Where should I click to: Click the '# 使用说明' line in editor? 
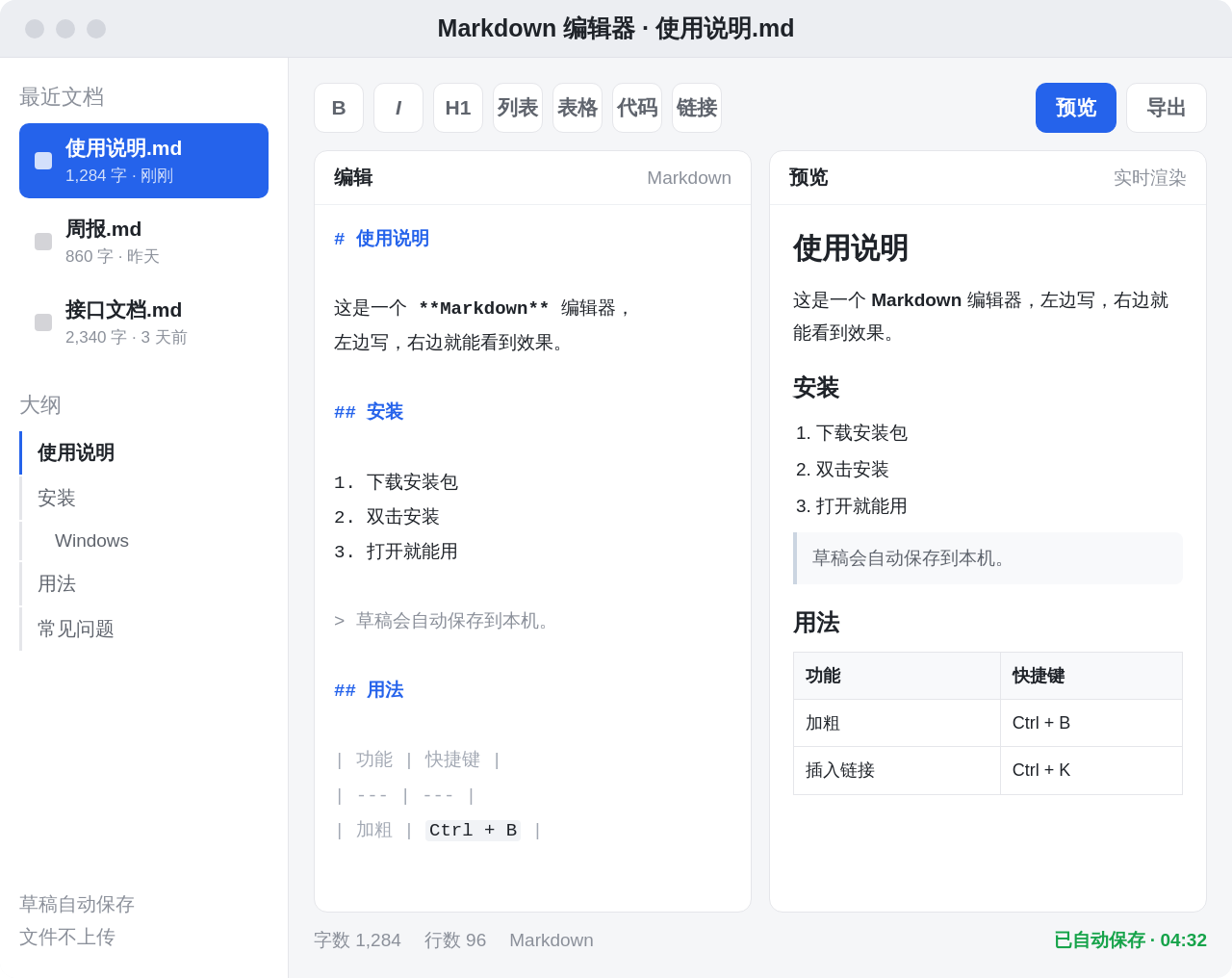tap(381, 239)
